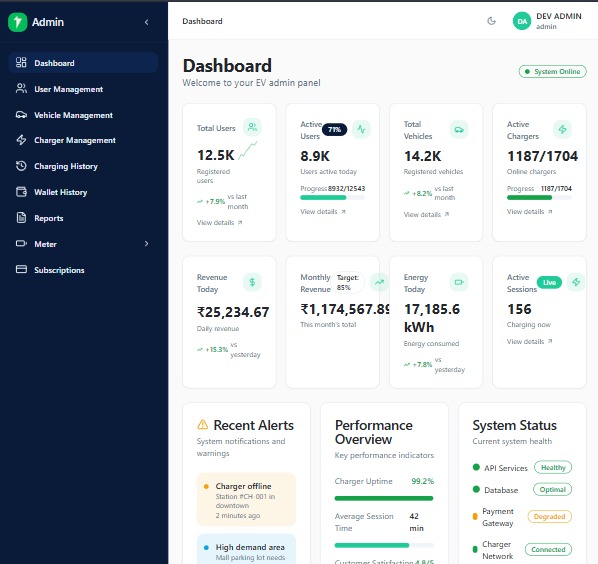Click the ₹25,234.67 revenue value
Screen dimensions: 598x564
pyautogui.click(x=233, y=312)
